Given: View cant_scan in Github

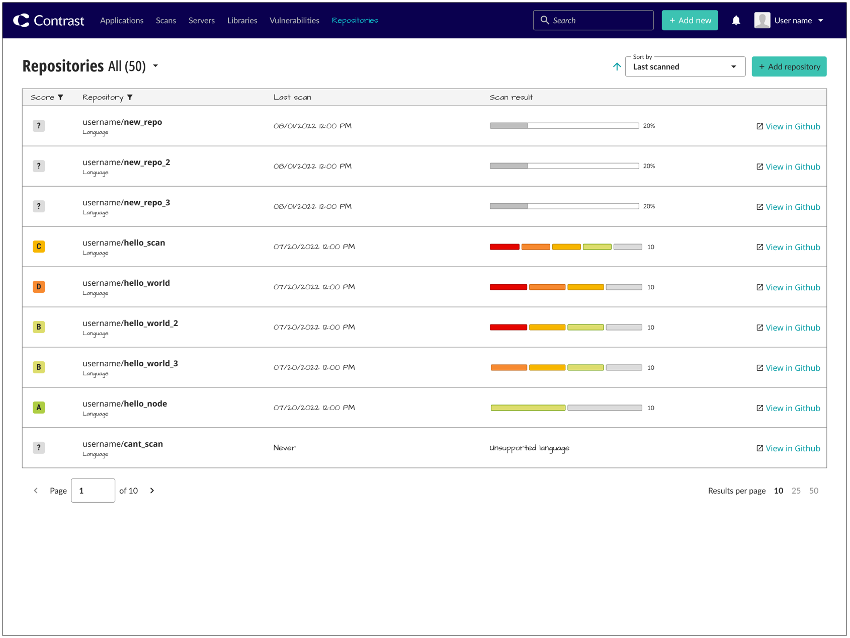Looking at the screenshot, I should [788, 448].
